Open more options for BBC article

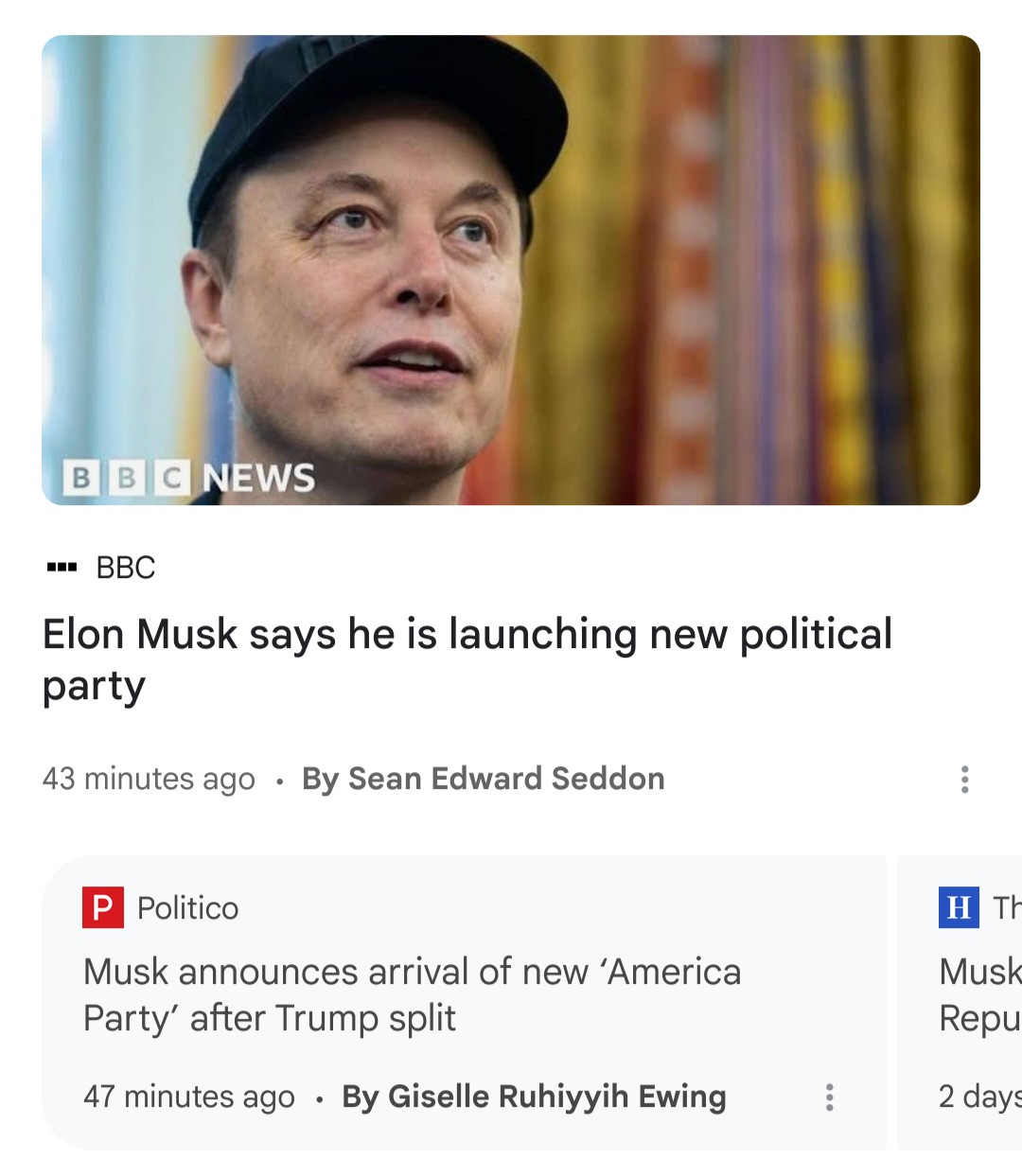[x=964, y=780]
